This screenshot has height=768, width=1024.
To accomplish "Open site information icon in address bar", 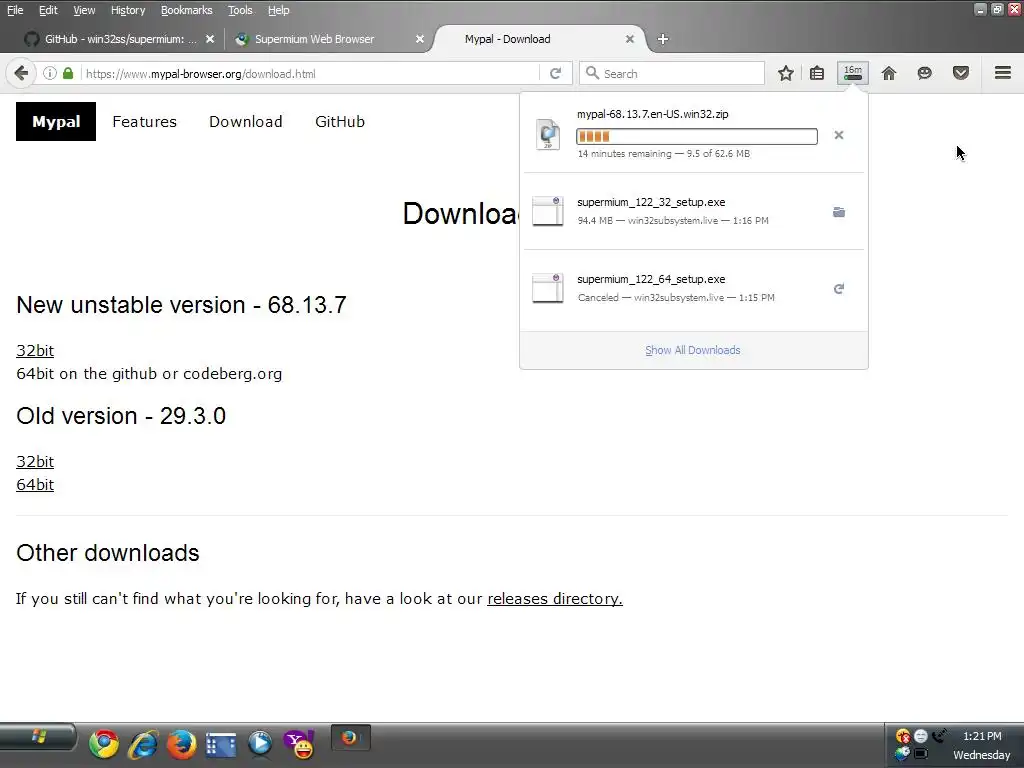I will pos(50,73).
